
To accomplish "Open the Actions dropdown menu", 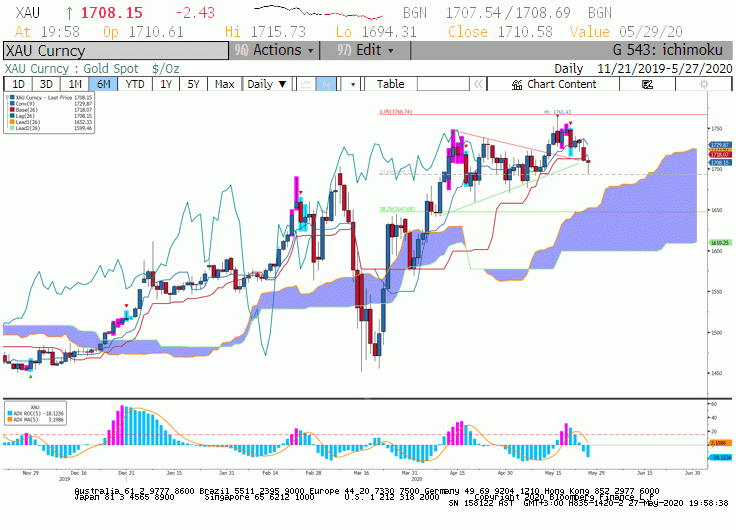I will pyautogui.click(x=274, y=50).
